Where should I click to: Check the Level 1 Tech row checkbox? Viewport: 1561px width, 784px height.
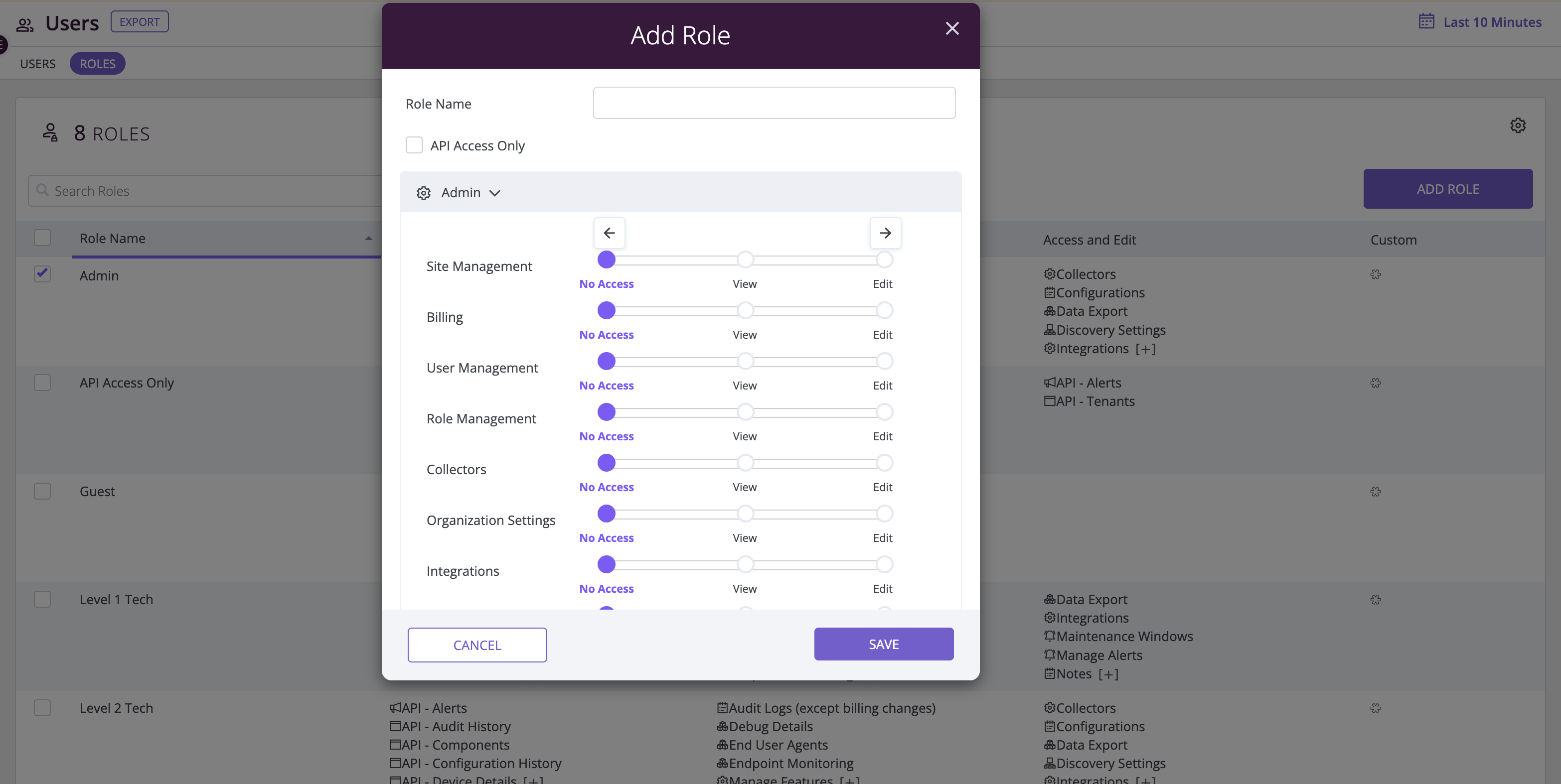(x=42, y=599)
